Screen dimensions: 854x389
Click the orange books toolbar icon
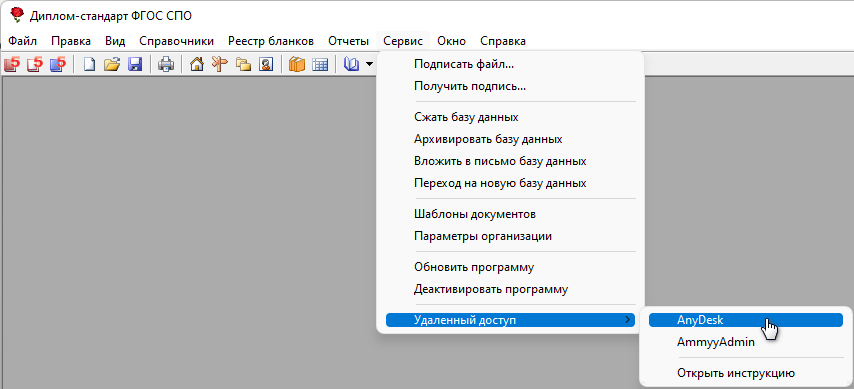(x=297, y=65)
